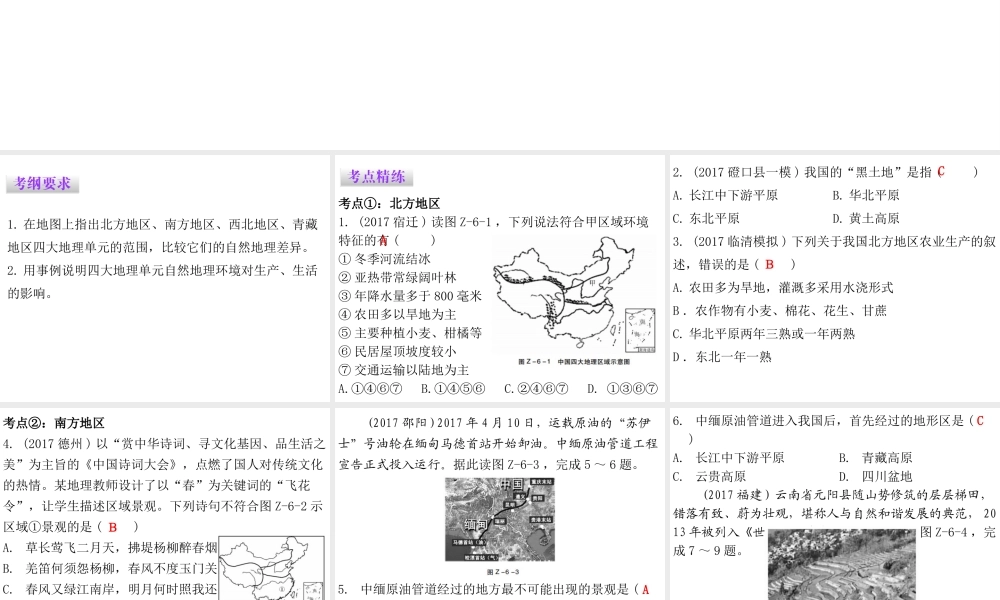The height and width of the screenshot is (600, 1000).
Task: Select the heading 考点②：南方地区
Action: click(54, 423)
